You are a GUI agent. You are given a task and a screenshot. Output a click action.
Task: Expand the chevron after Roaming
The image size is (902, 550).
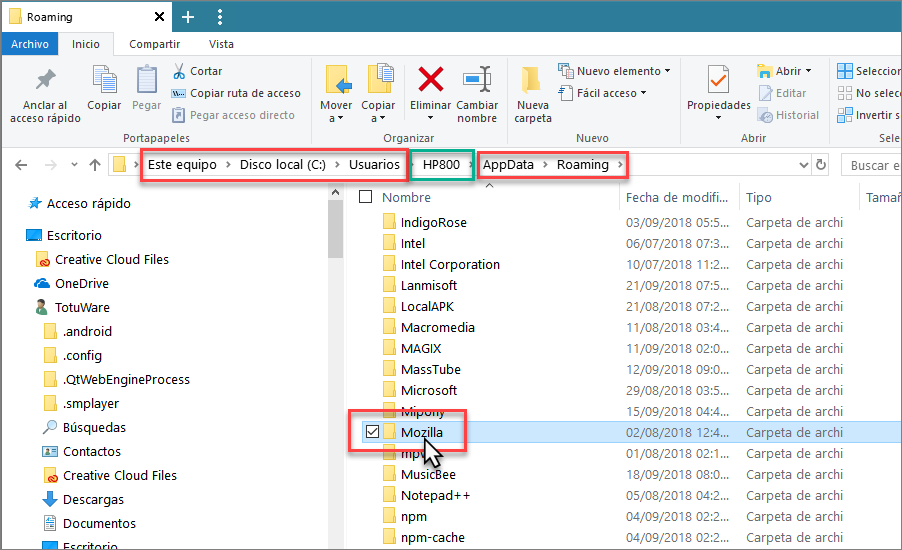tap(620, 165)
